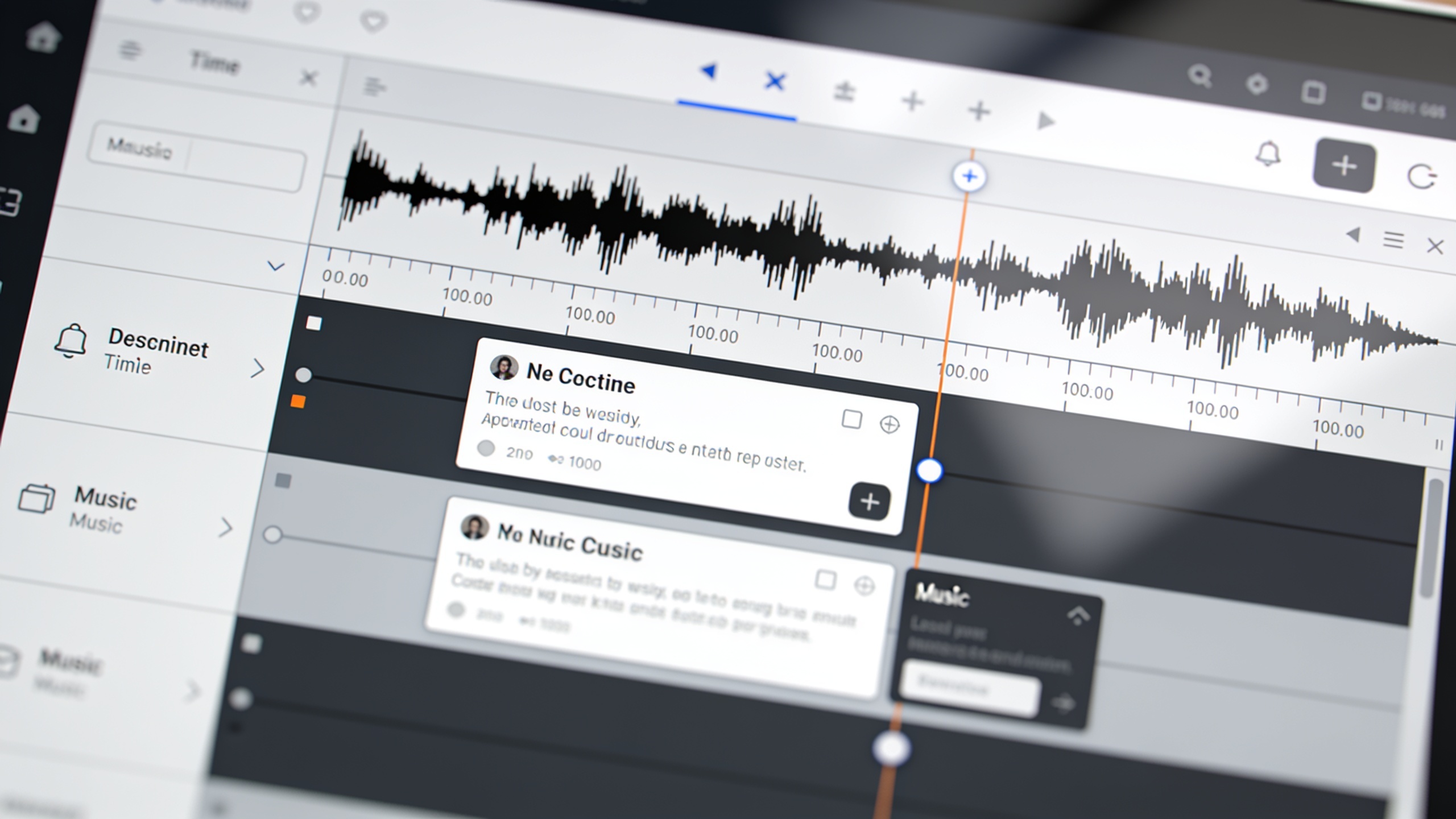Viewport: 1456px width, 819px height.
Task: Click the square icon in the top-right toolbar
Action: tap(1313, 93)
